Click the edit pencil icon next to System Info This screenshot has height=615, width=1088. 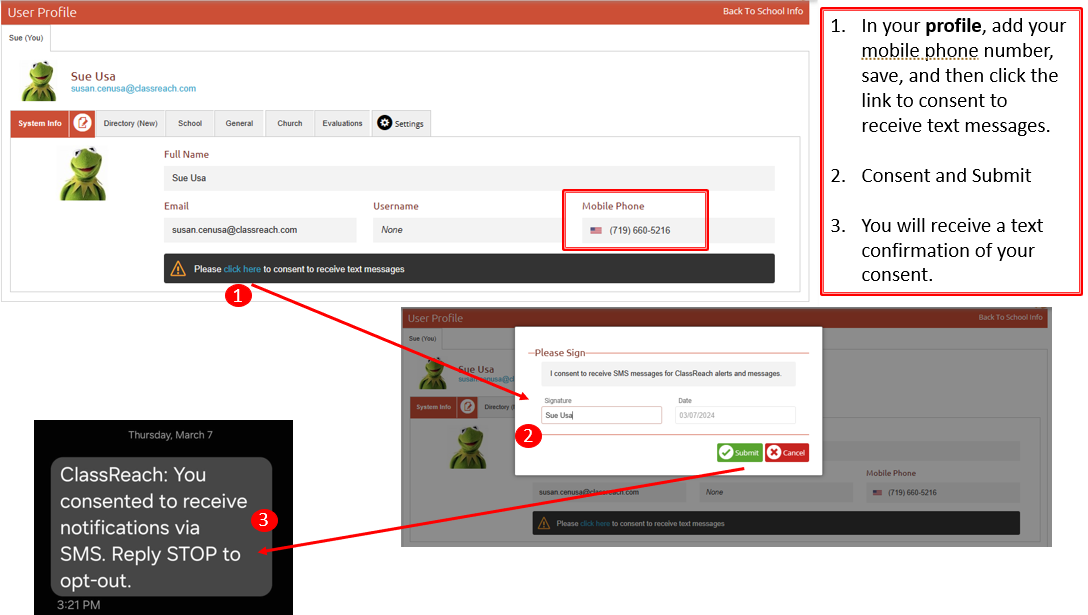pos(83,123)
